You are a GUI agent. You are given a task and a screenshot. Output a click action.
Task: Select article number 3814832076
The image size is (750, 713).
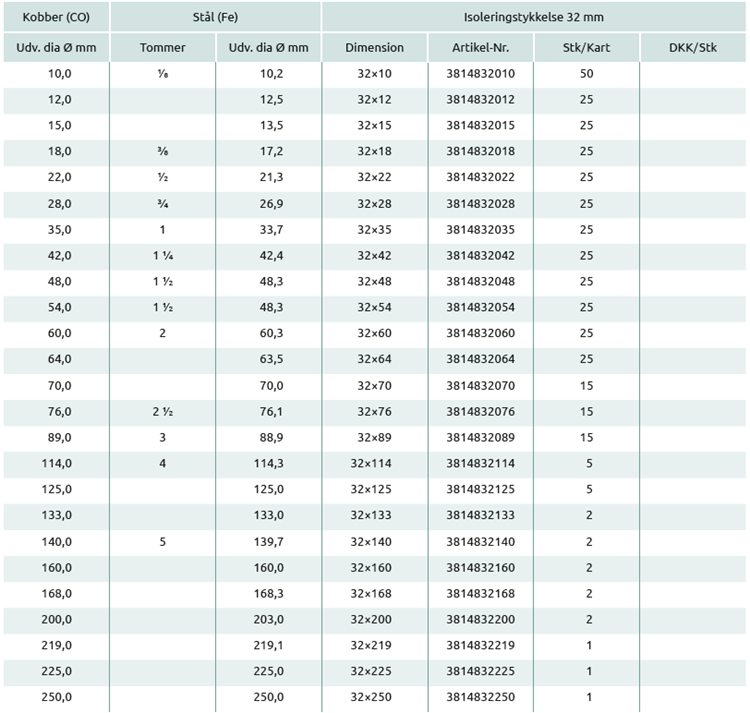click(481, 411)
